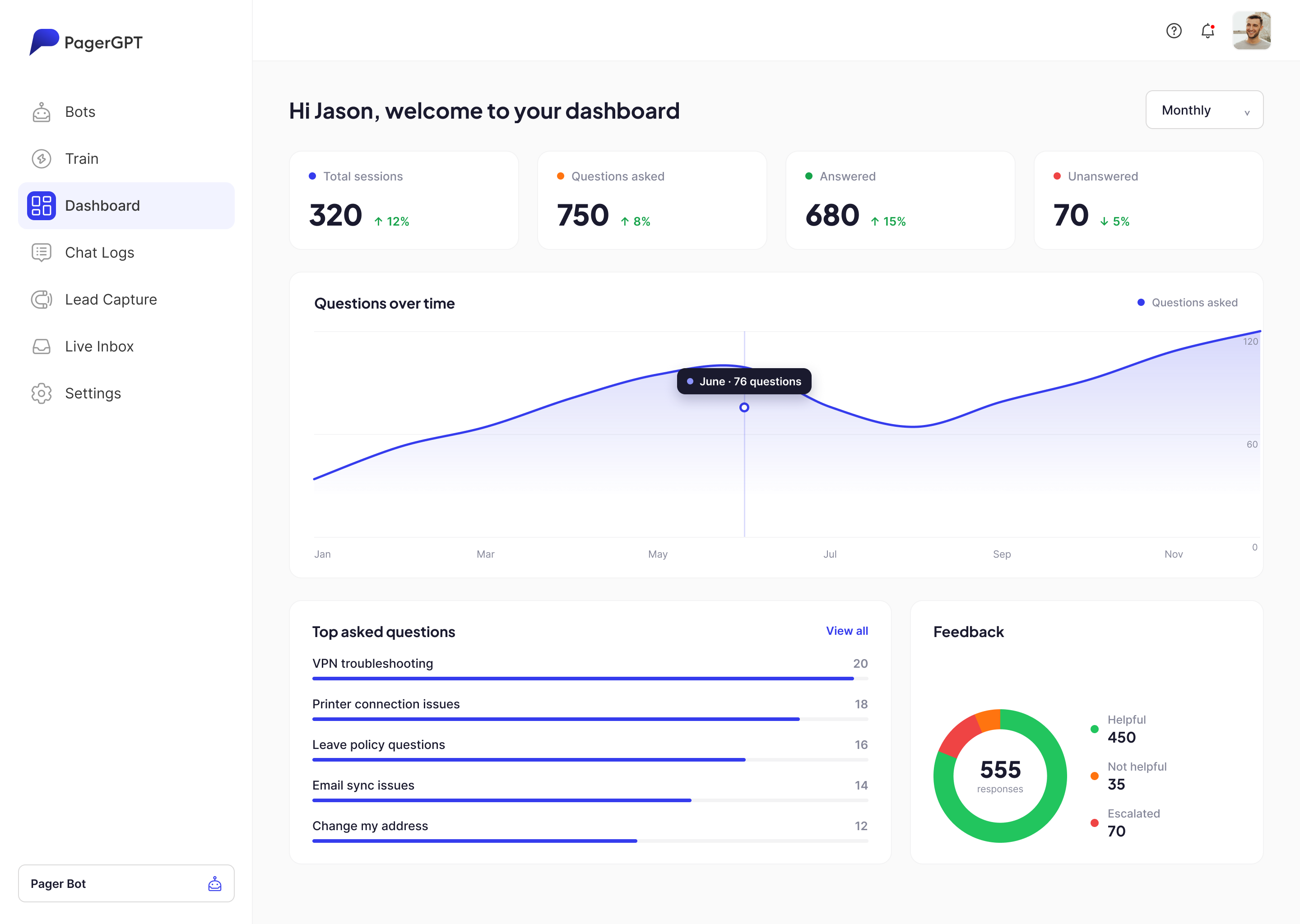Click the VPN troubleshooting count 20
This screenshot has height=924, width=1300.
point(861,663)
